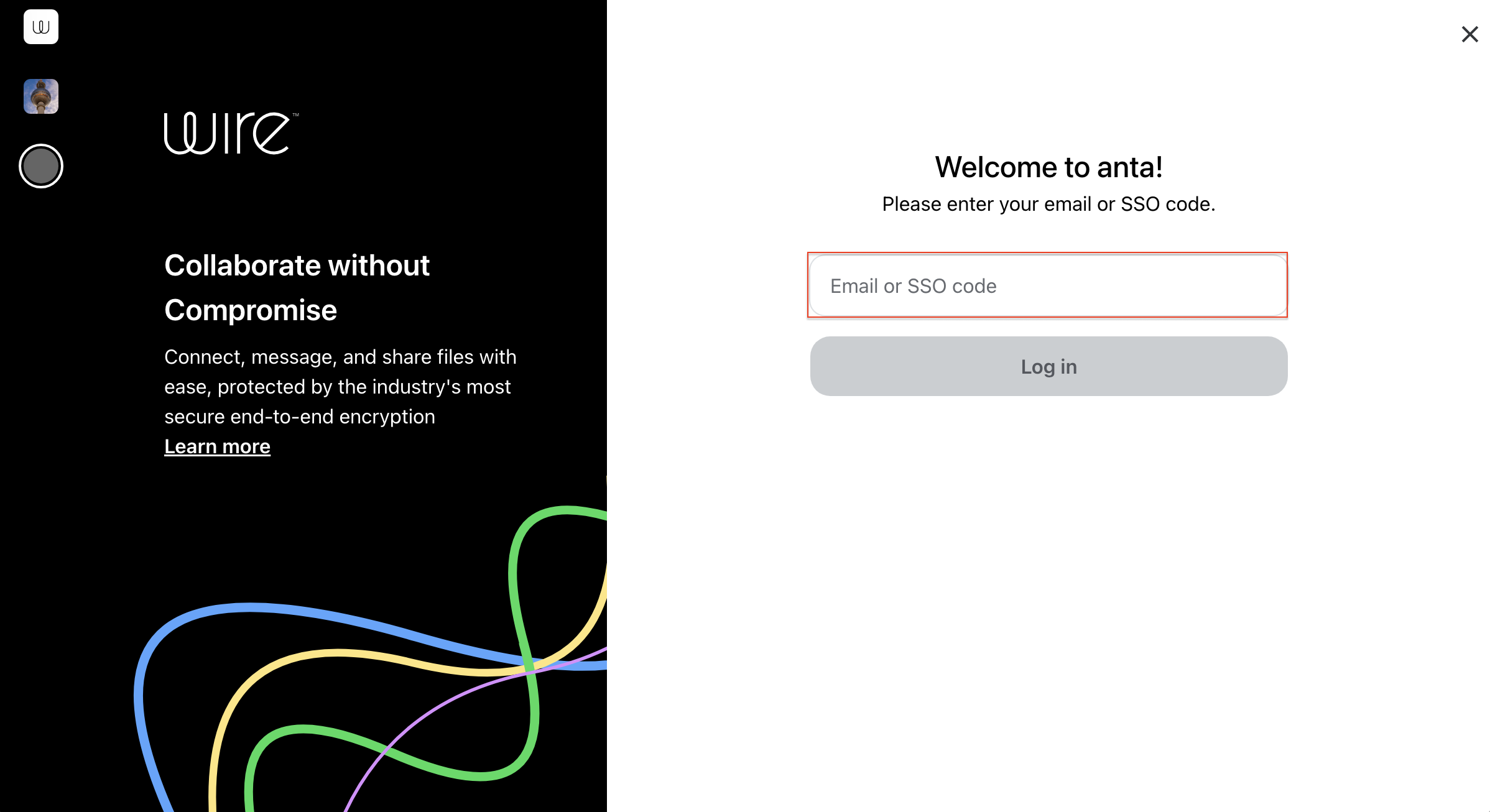This screenshot has width=1490, height=812.
Task: Open the Learn more link
Action: pos(217,446)
